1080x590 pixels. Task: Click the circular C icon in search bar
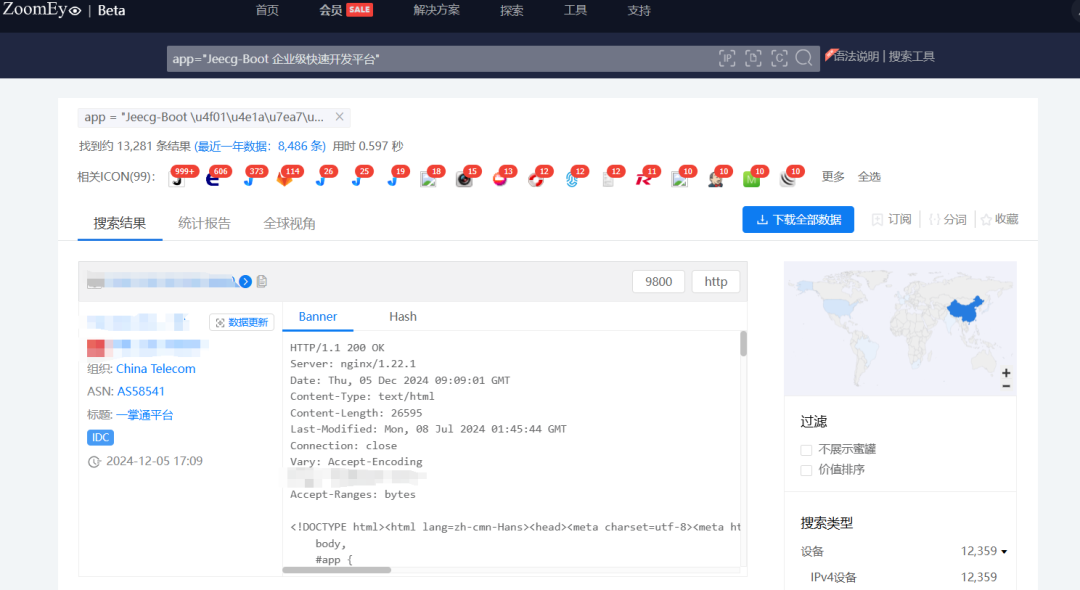(779, 59)
